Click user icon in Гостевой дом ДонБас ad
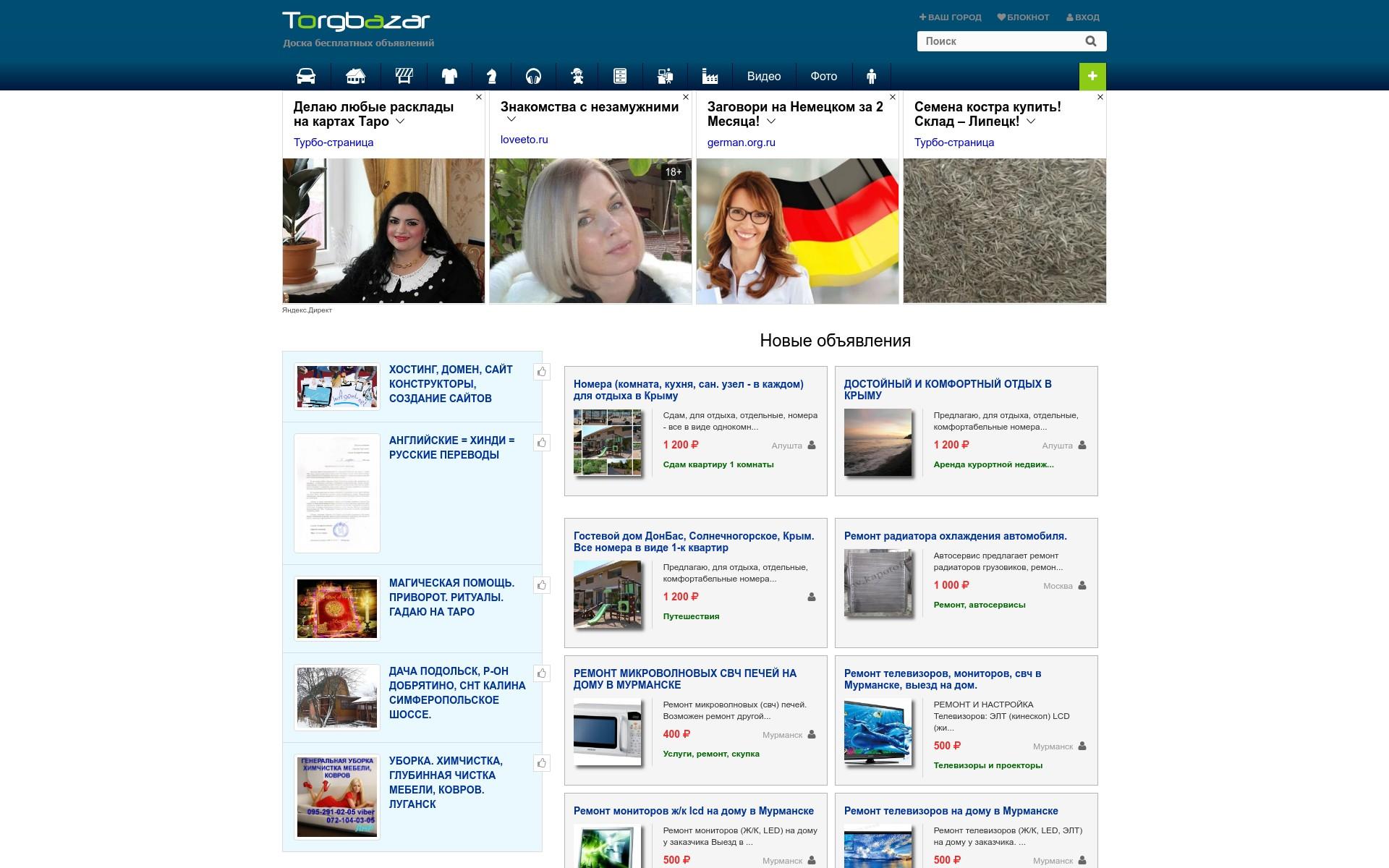This screenshot has width=1389, height=868. 812,597
